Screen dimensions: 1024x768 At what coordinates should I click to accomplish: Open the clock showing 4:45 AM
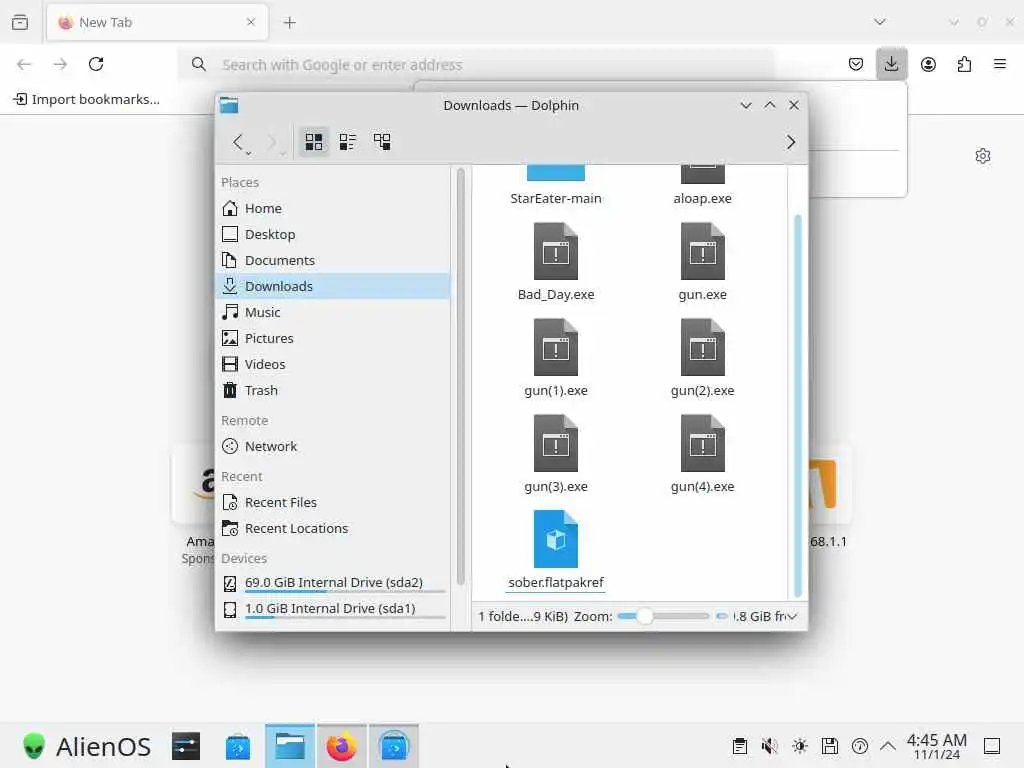(x=936, y=746)
